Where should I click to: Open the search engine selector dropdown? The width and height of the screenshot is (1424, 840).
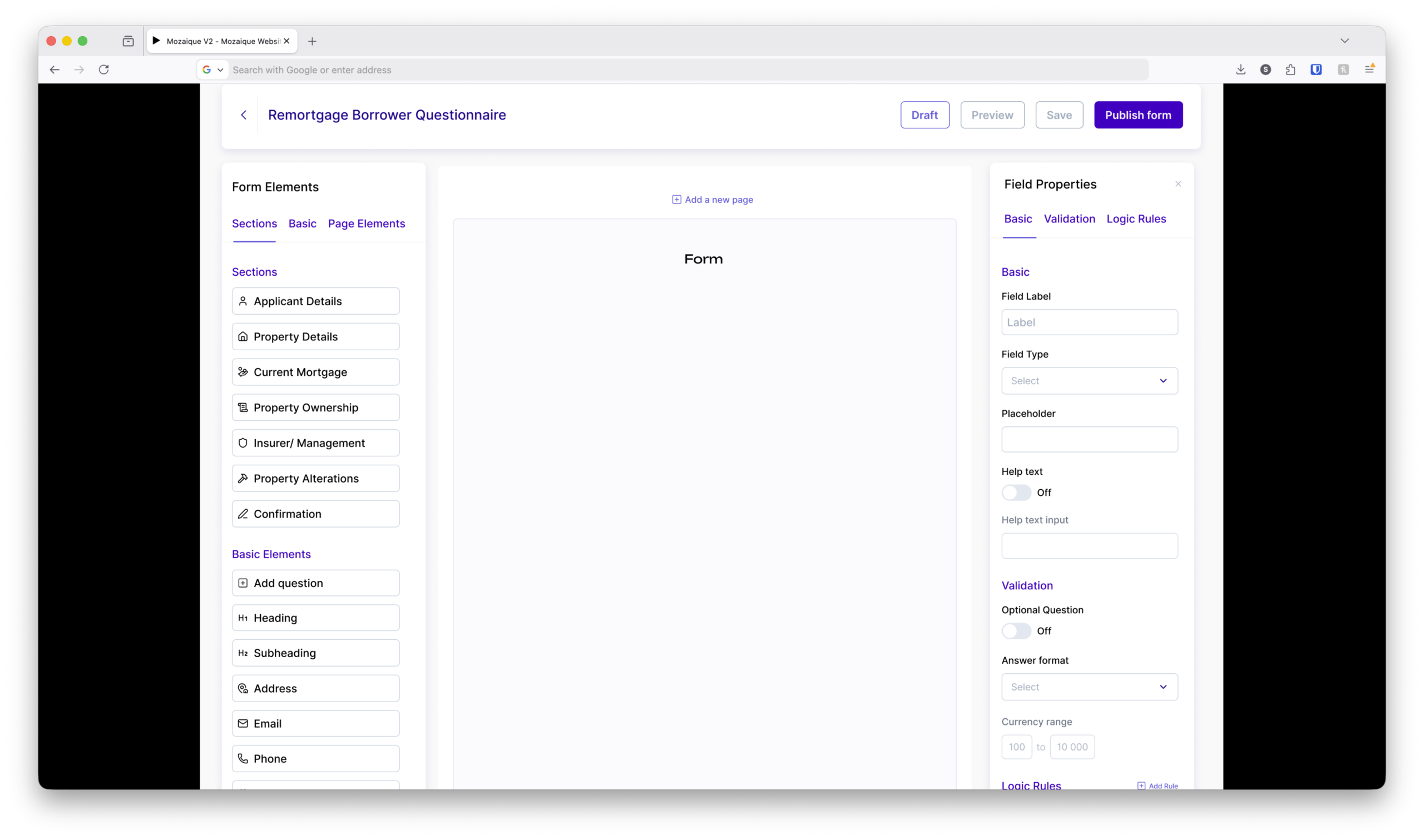pyautogui.click(x=213, y=69)
